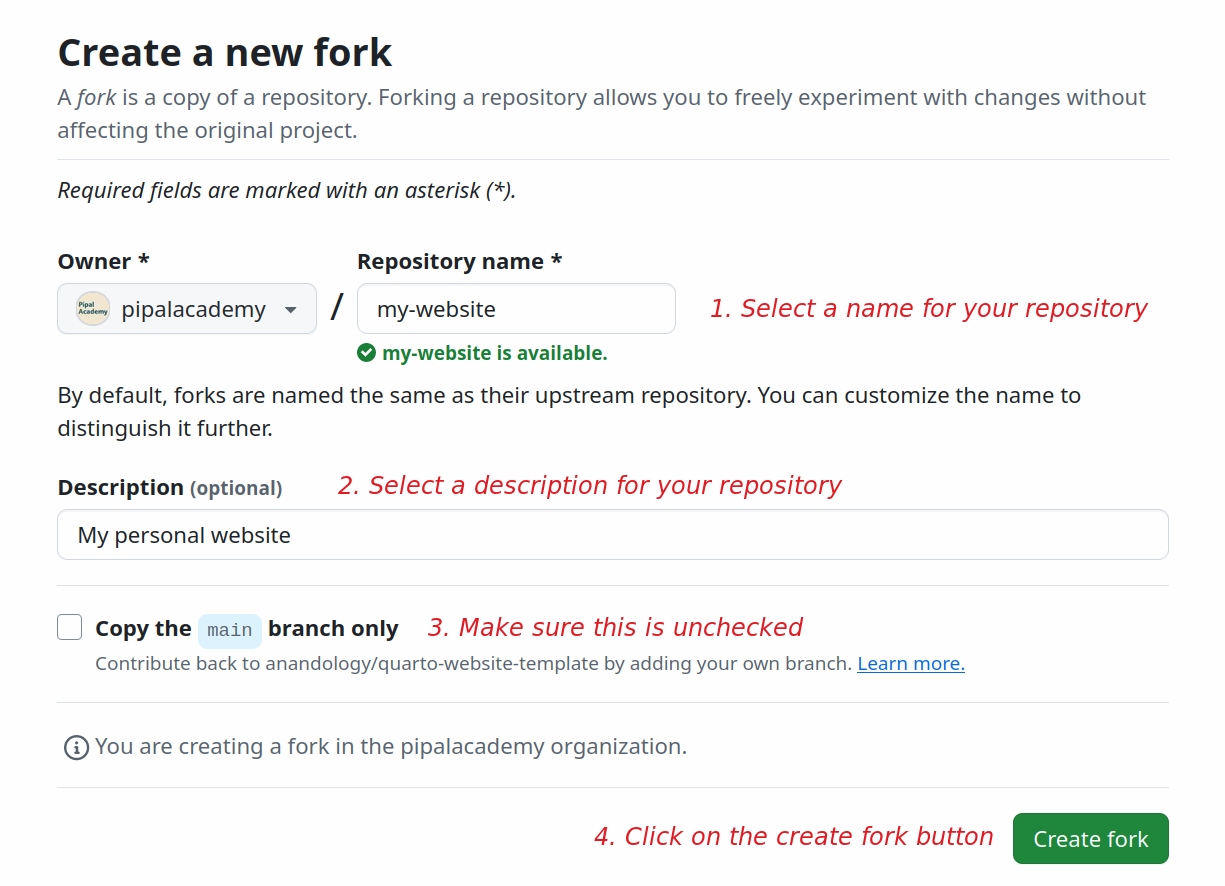Click the slash separator between owner and name
This screenshot has width=1225, height=886.
pos(337,308)
